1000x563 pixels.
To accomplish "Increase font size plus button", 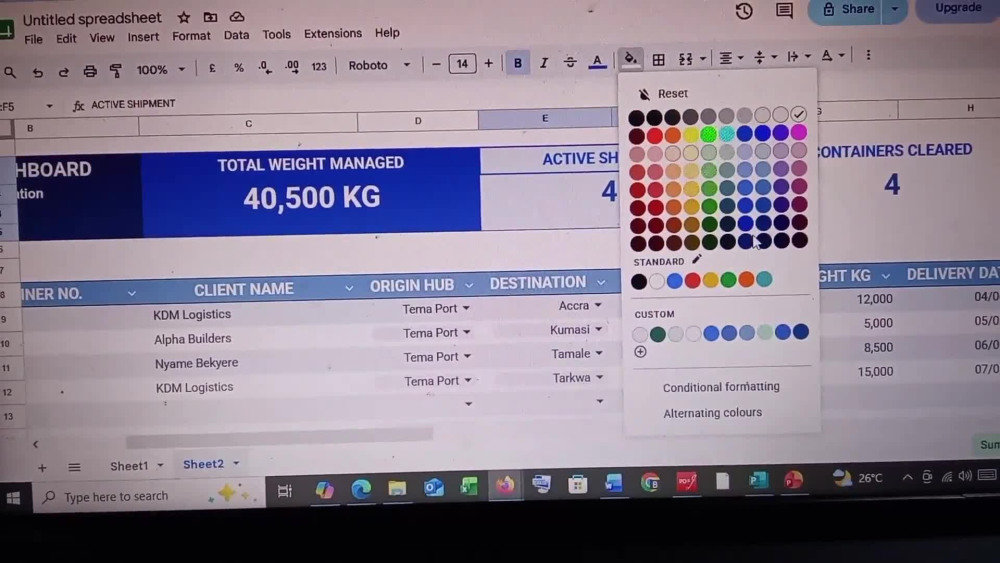I will coord(489,63).
